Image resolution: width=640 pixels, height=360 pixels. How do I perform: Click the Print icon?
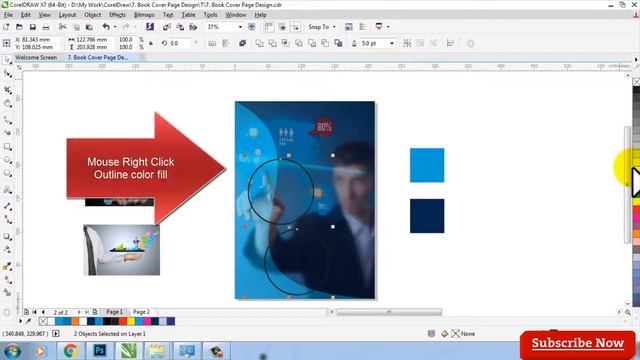tap(46, 27)
